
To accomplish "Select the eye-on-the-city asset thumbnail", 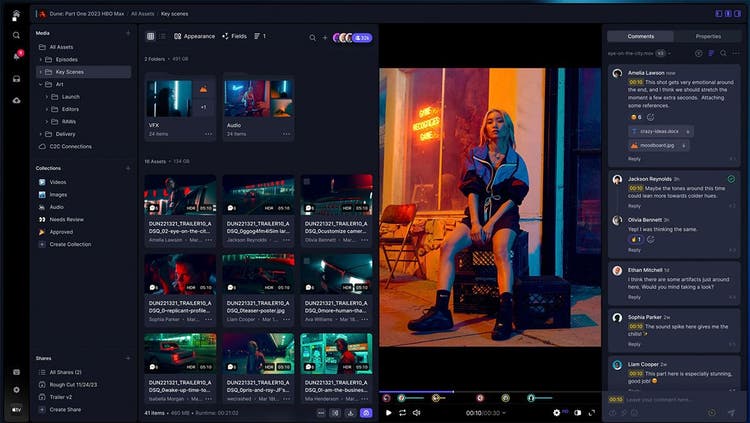I will pos(180,195).
